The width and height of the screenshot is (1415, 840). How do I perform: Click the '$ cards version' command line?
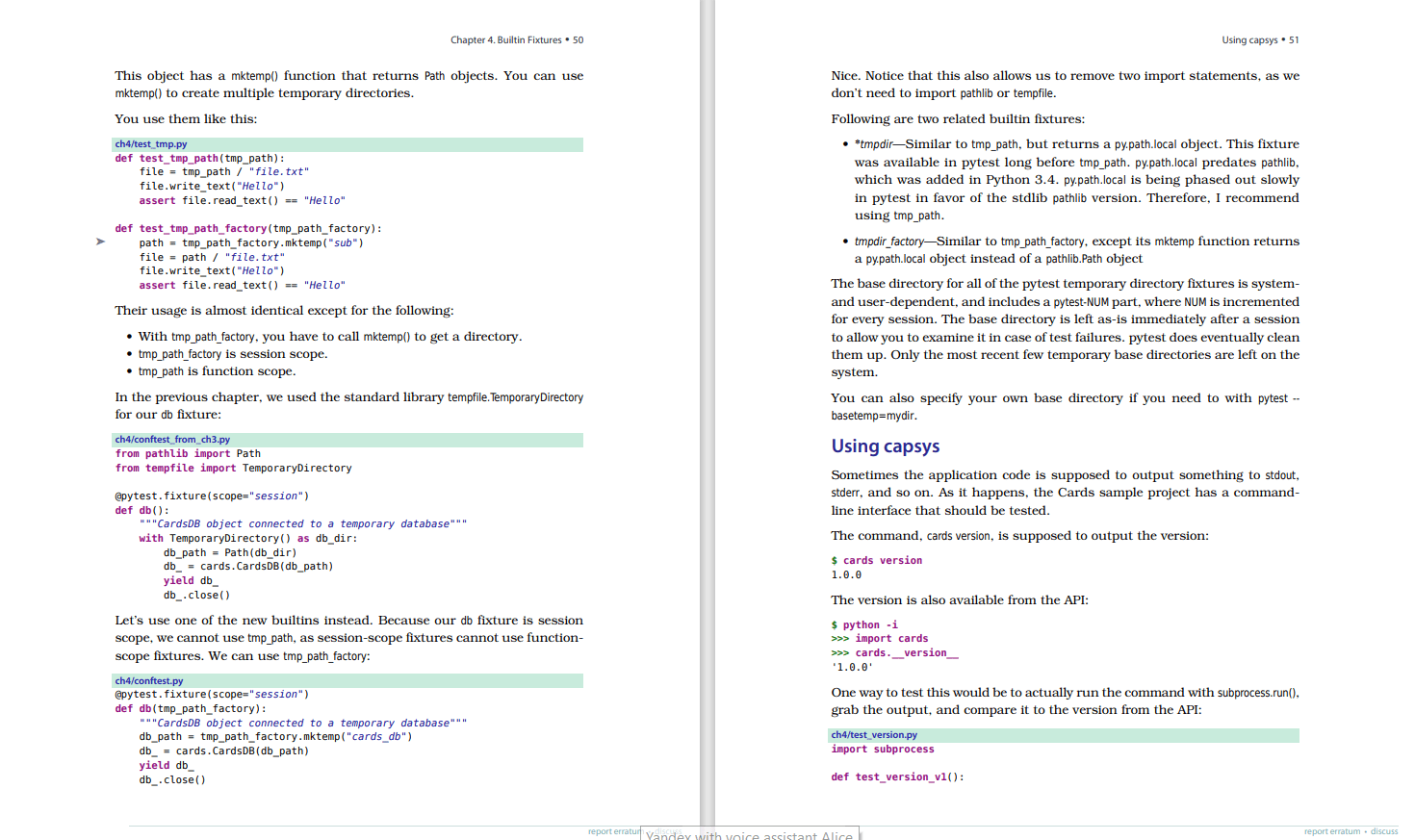pyautogui.click(x=877, y=561)
